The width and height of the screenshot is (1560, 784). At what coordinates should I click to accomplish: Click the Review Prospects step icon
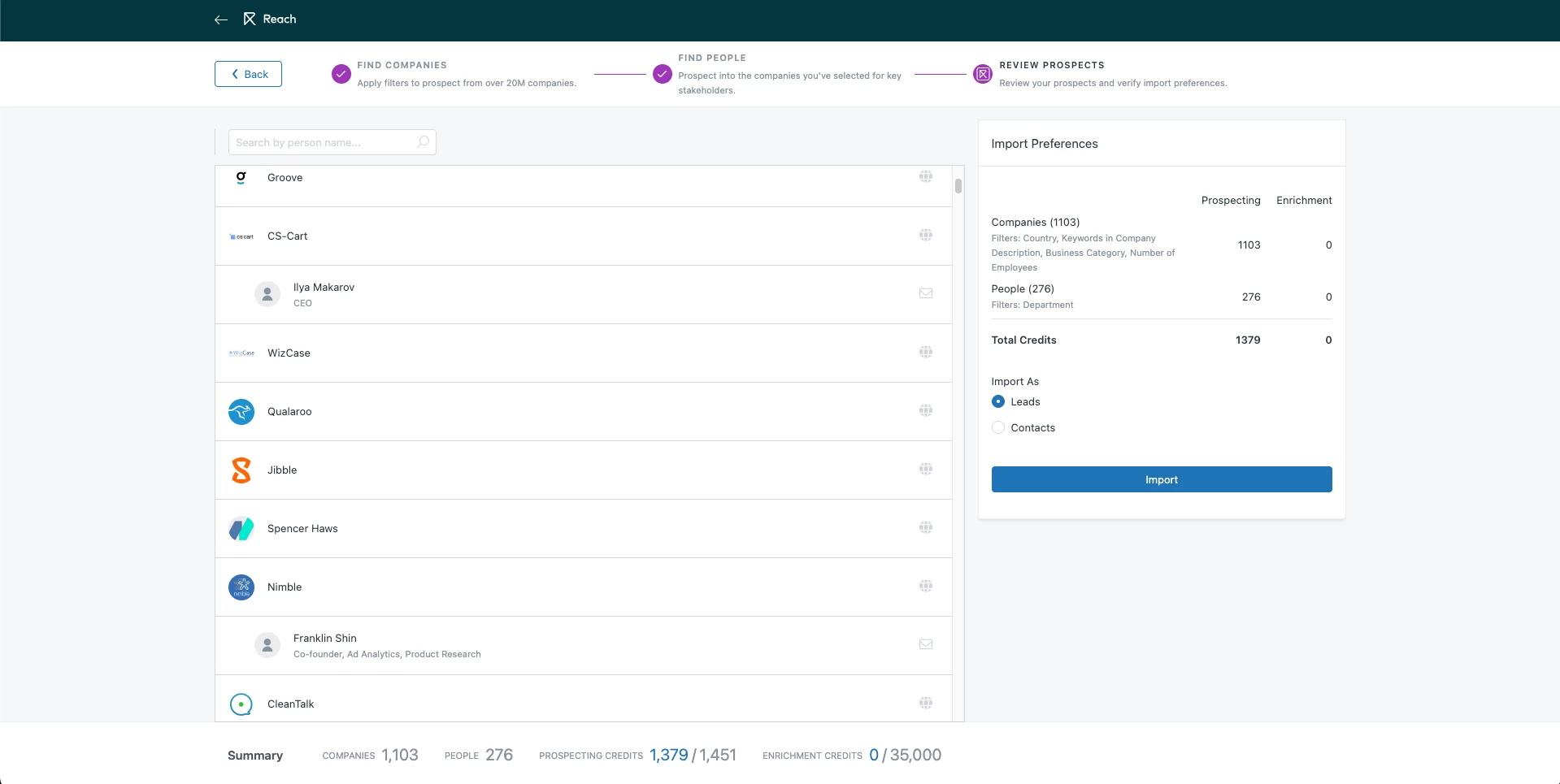click(x=983, y=74)
